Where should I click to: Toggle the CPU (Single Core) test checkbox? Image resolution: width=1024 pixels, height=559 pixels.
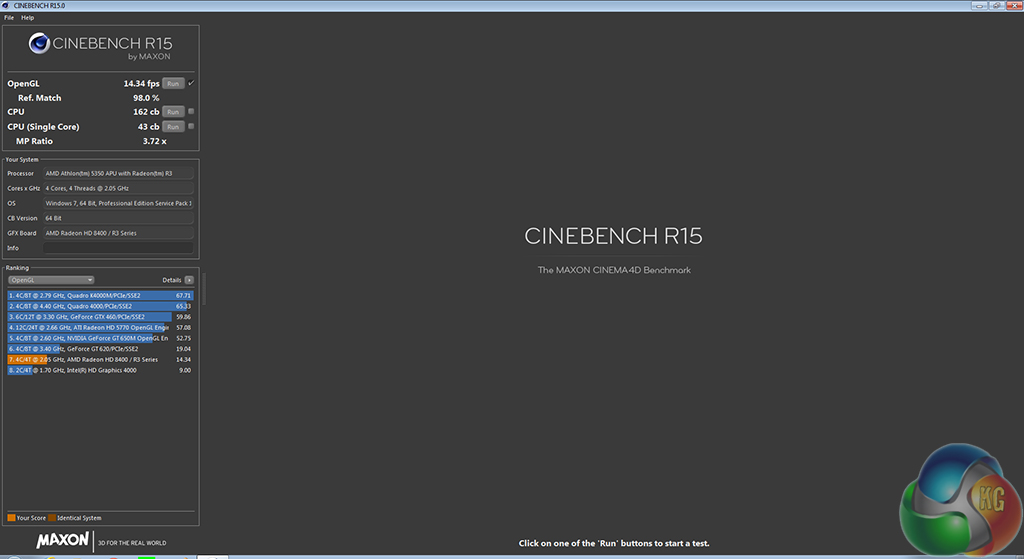tap(191, 127)
